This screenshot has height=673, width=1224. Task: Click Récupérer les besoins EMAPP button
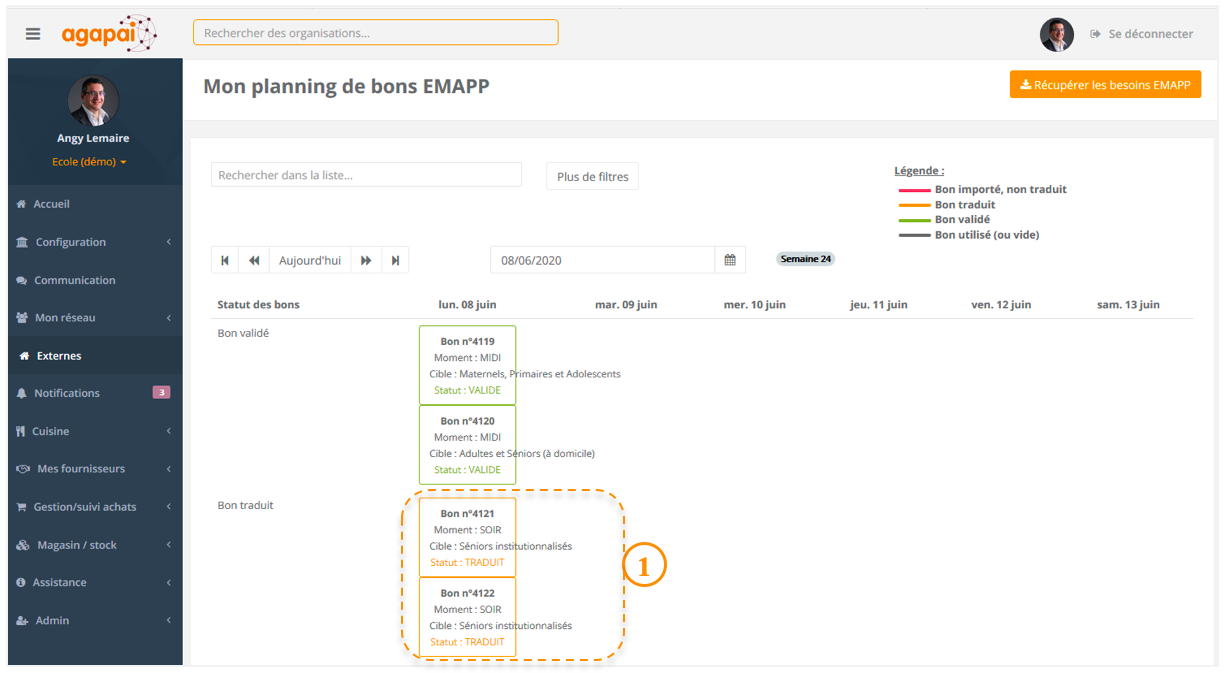click(1105, 85)
